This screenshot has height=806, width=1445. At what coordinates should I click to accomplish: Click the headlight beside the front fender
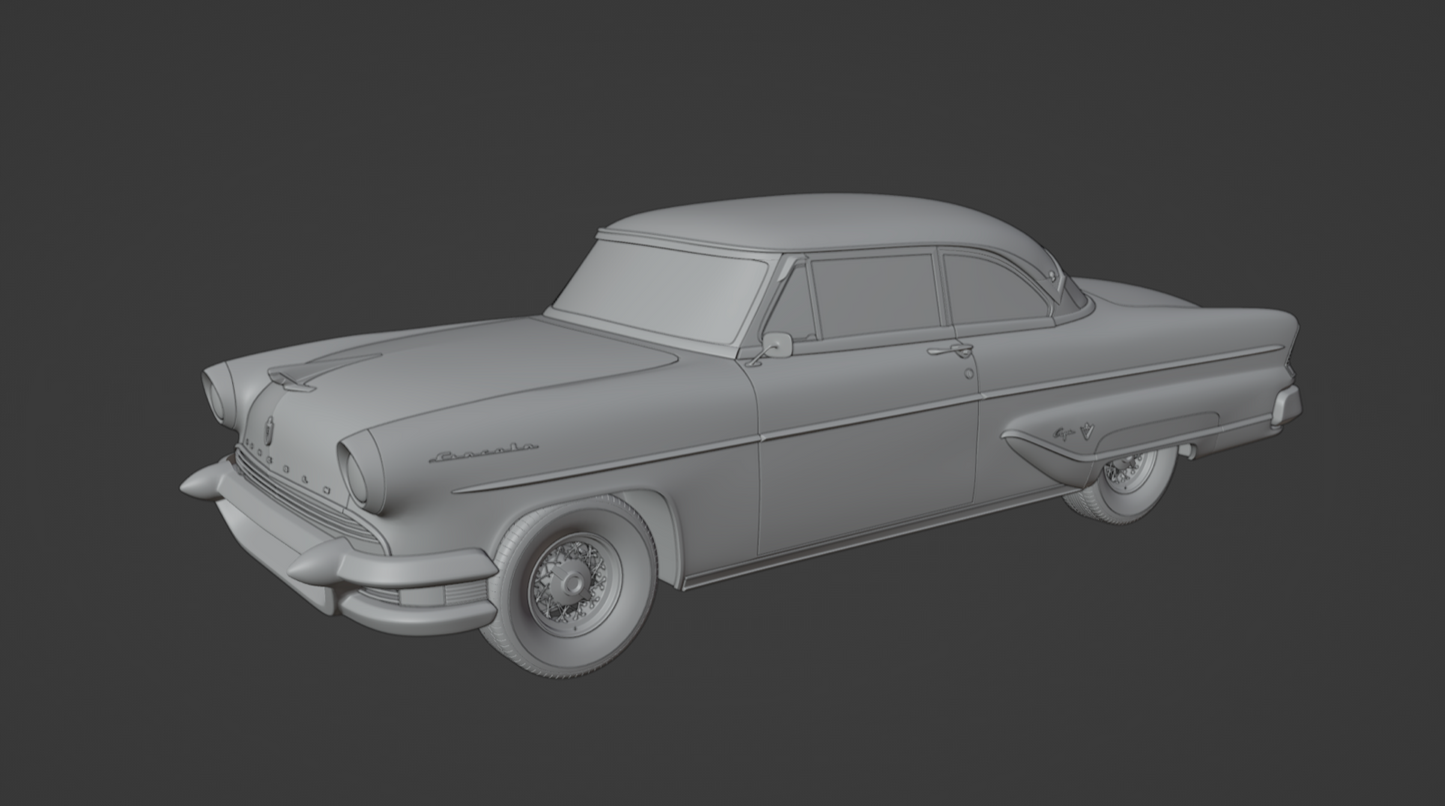click(x=359, y=472)
